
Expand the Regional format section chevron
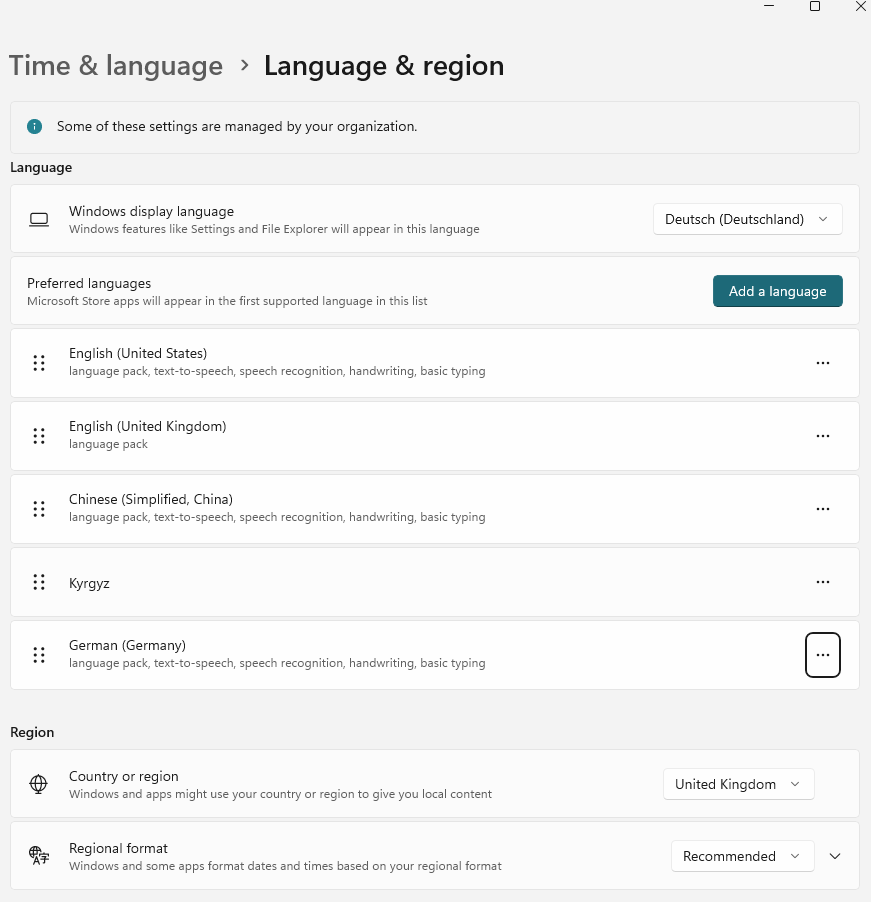click(835, 856)
